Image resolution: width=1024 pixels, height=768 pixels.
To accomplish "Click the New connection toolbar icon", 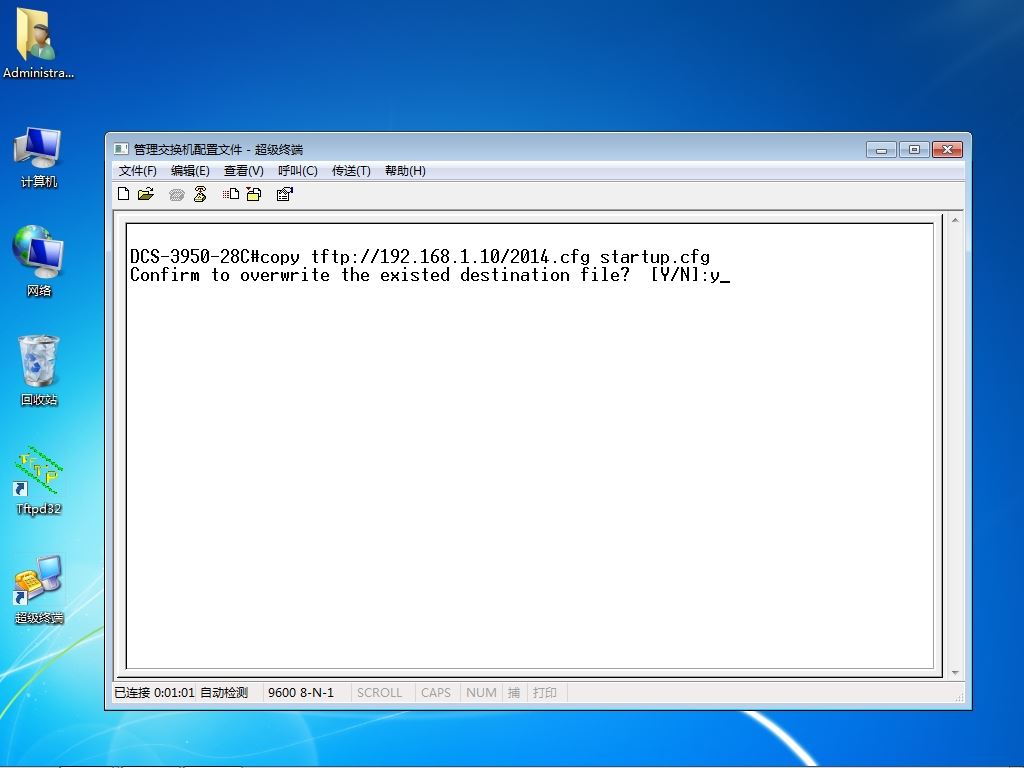I will pyautogui.click(x=123, y=194).
